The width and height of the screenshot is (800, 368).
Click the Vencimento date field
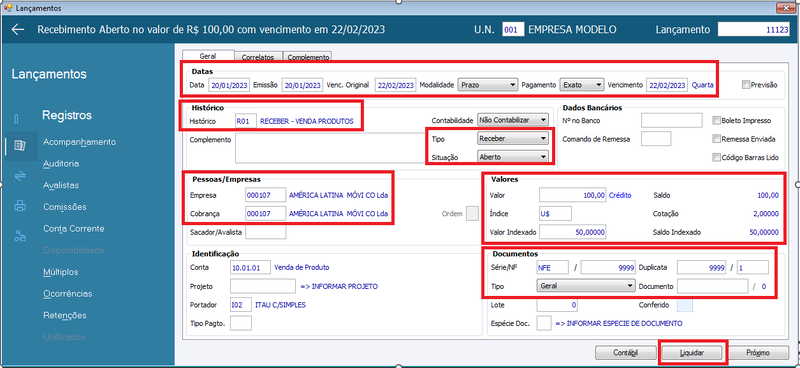click(x=667, y=85)
